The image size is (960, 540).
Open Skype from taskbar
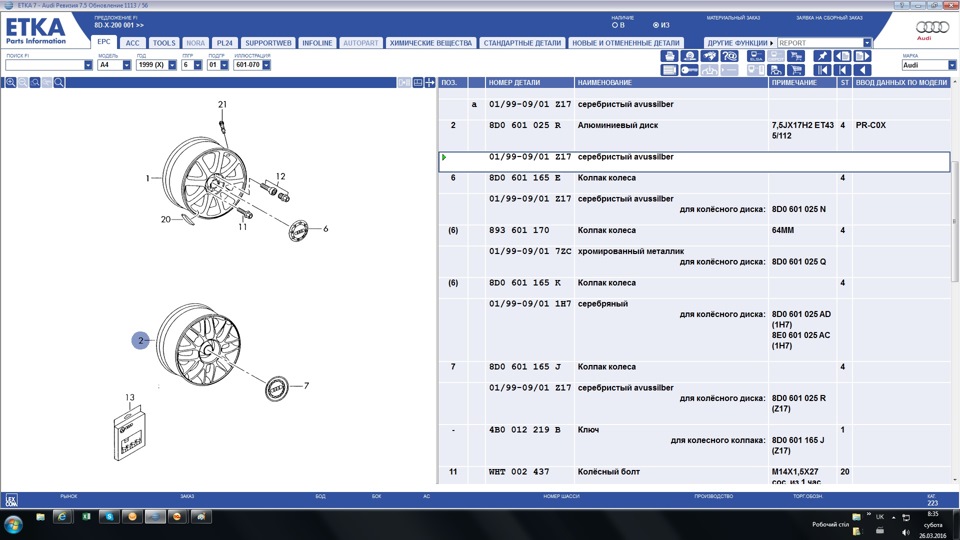109,517
